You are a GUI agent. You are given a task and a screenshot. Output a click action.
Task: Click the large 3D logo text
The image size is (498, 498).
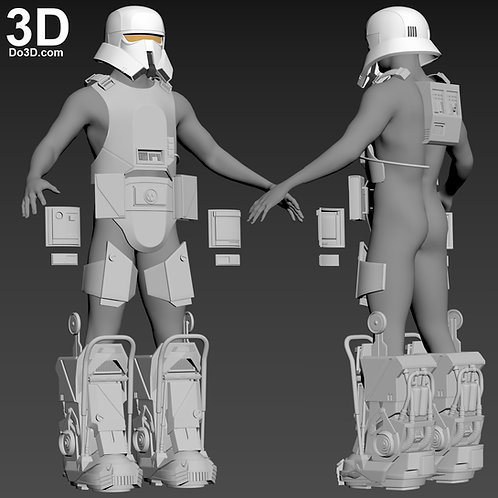pos(38,28)
